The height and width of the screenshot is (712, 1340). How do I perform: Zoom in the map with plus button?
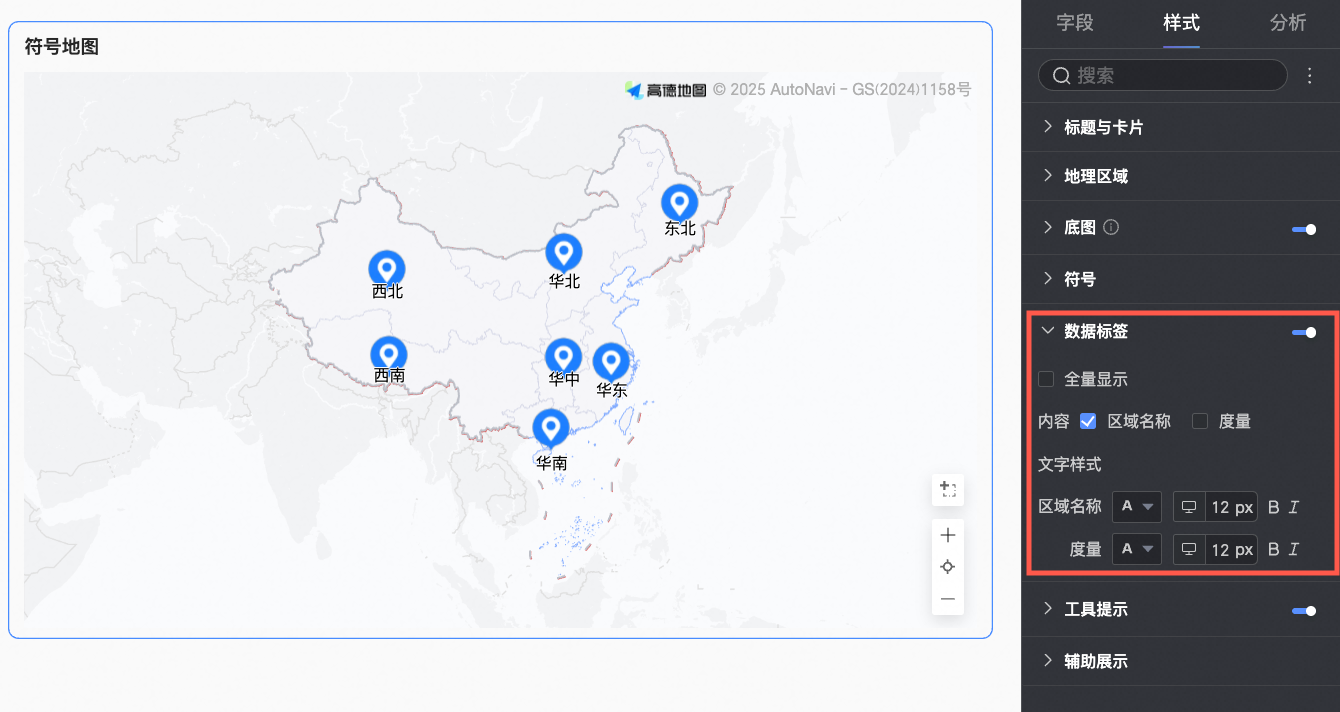(948, 535)
